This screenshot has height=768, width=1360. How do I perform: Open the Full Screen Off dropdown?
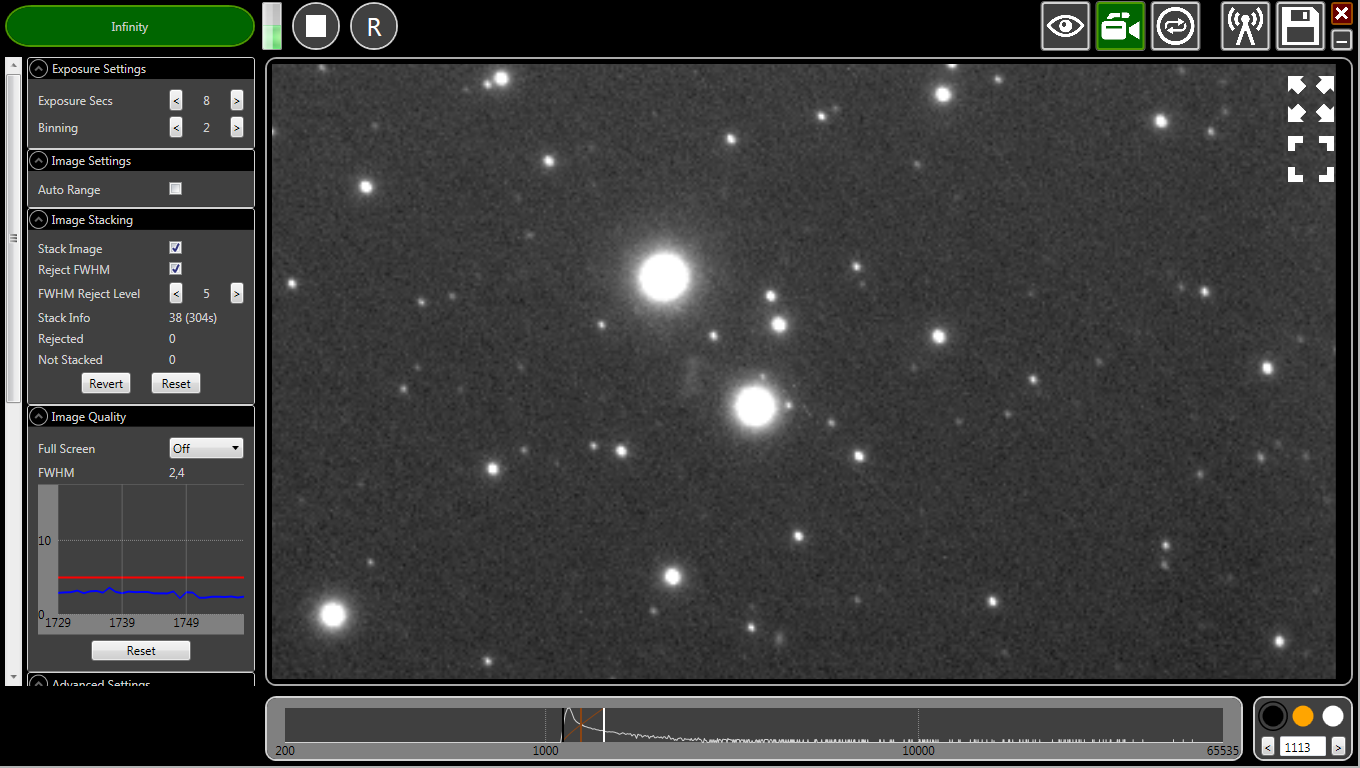(x=206, y=448)
